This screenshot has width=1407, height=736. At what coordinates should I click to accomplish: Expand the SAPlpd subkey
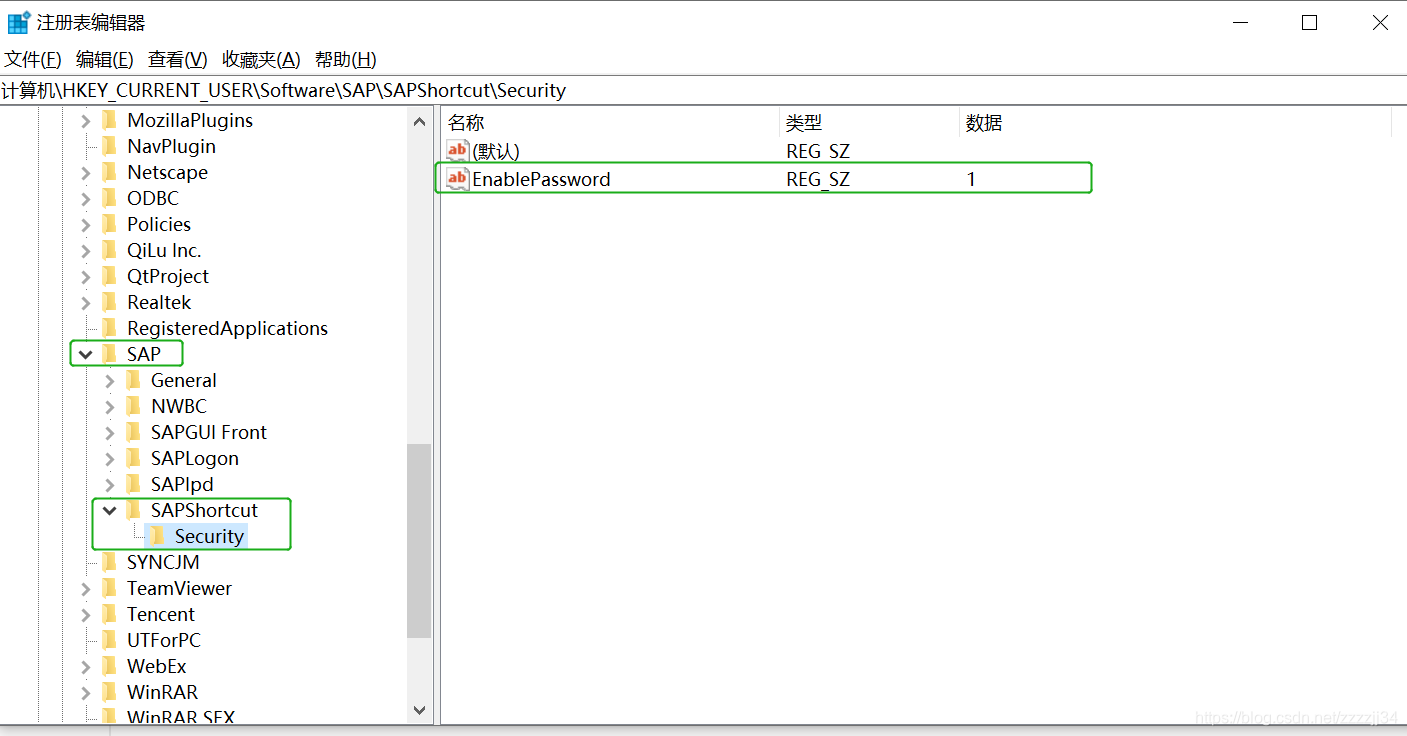tap(110, 485)
